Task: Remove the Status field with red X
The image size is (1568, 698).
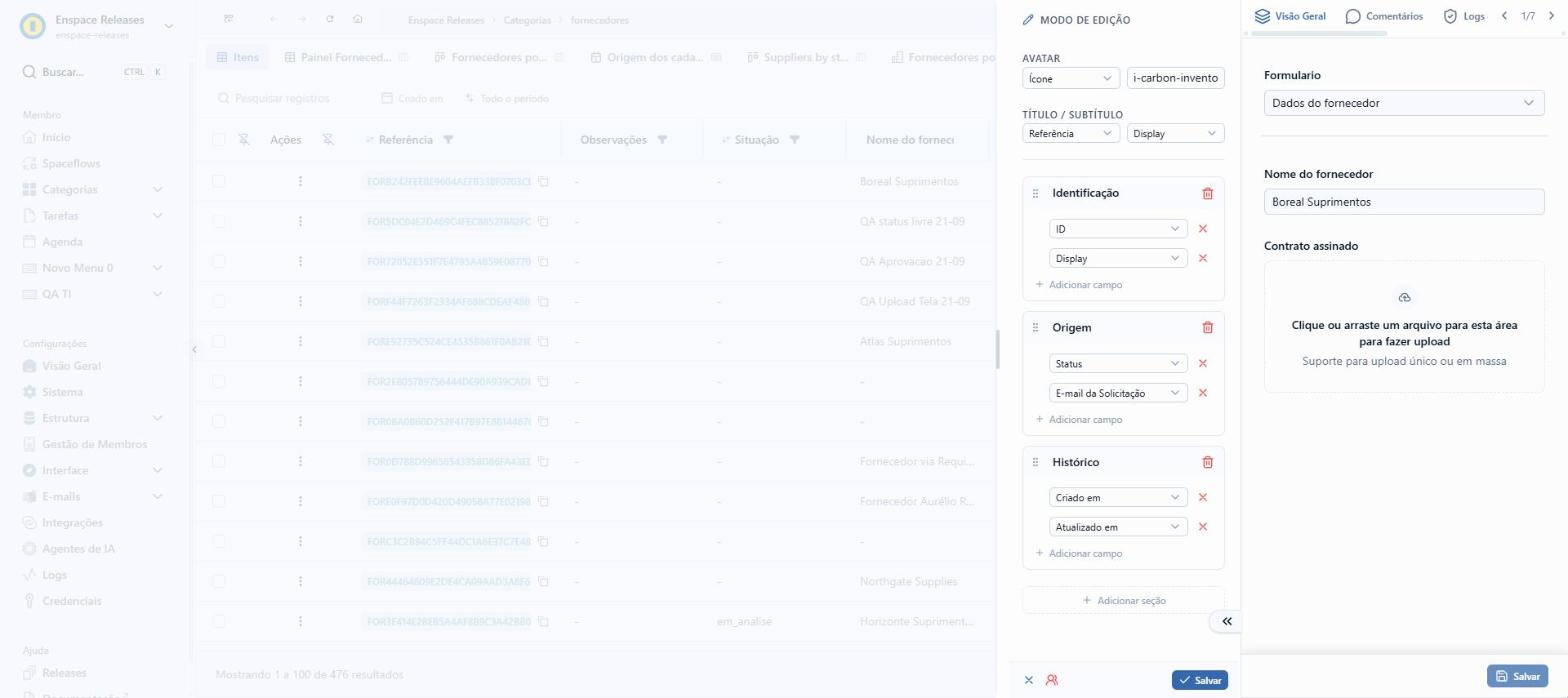Action: click(1203, 363)
